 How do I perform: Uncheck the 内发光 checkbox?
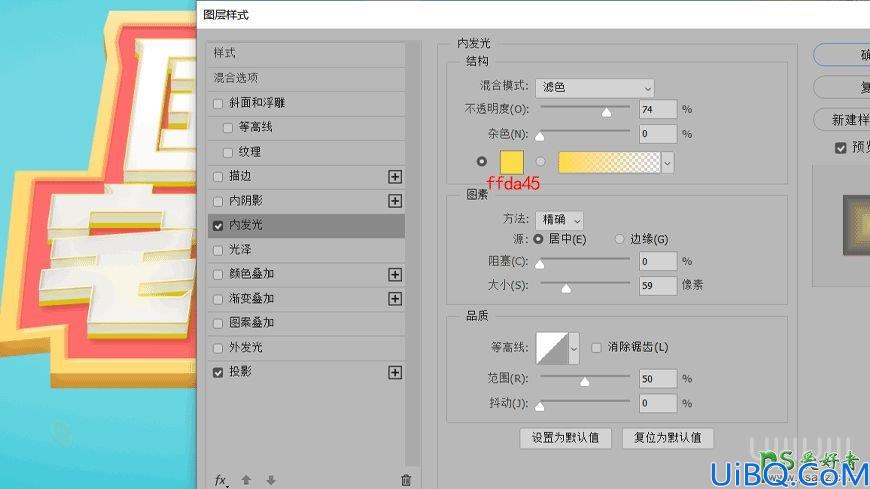[218, 226]
